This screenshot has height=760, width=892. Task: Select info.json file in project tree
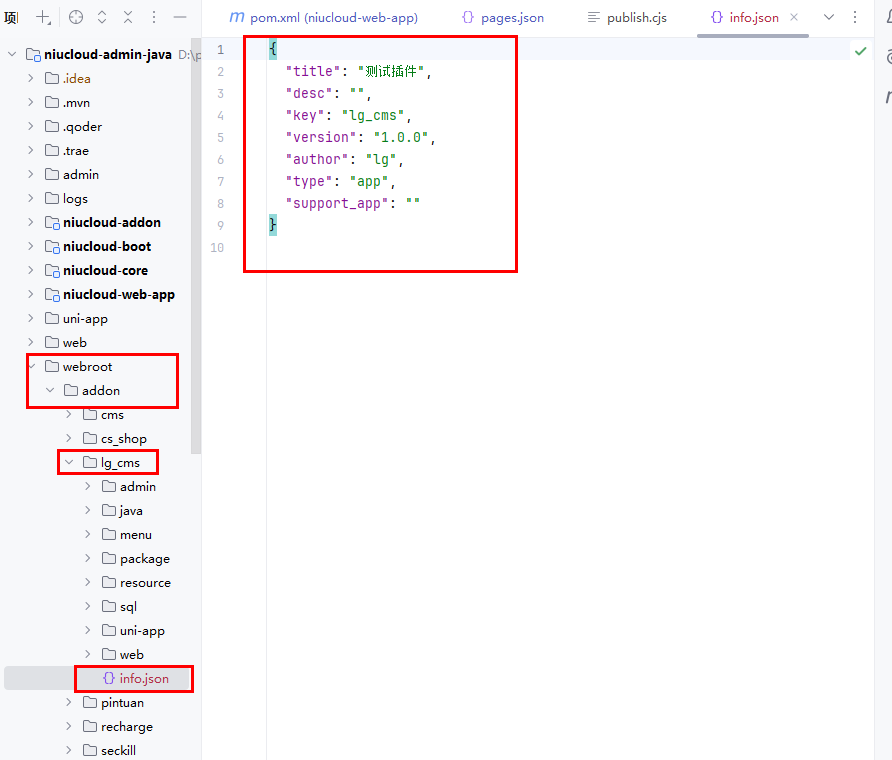click(143, 679)
